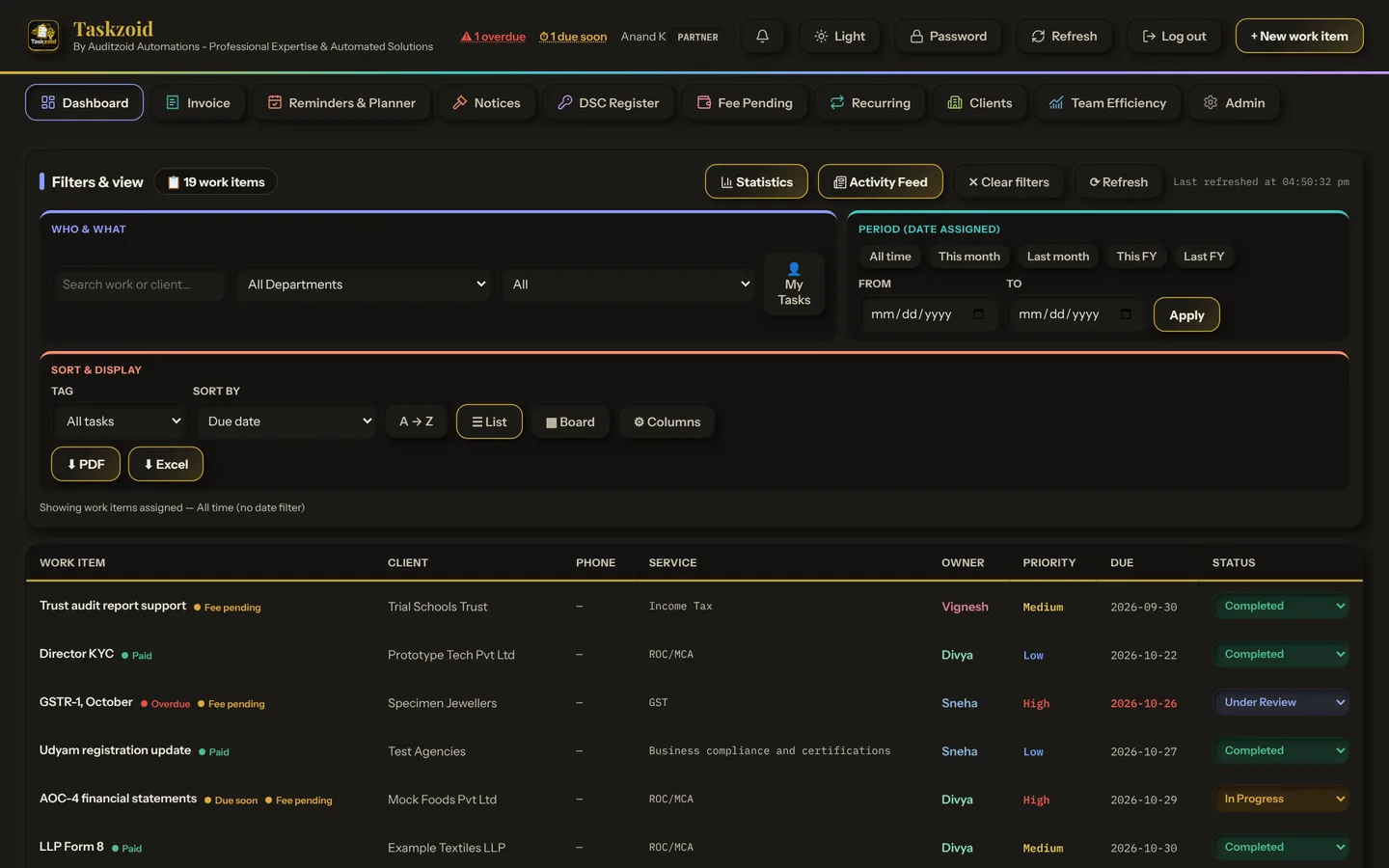Click Clear filters

pos(1009,181)
